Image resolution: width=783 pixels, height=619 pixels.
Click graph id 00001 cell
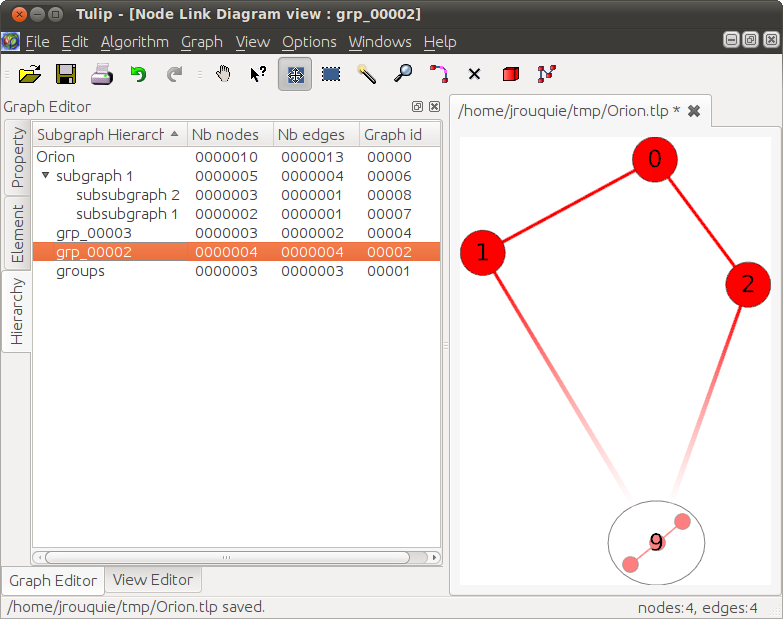(388, 271)
